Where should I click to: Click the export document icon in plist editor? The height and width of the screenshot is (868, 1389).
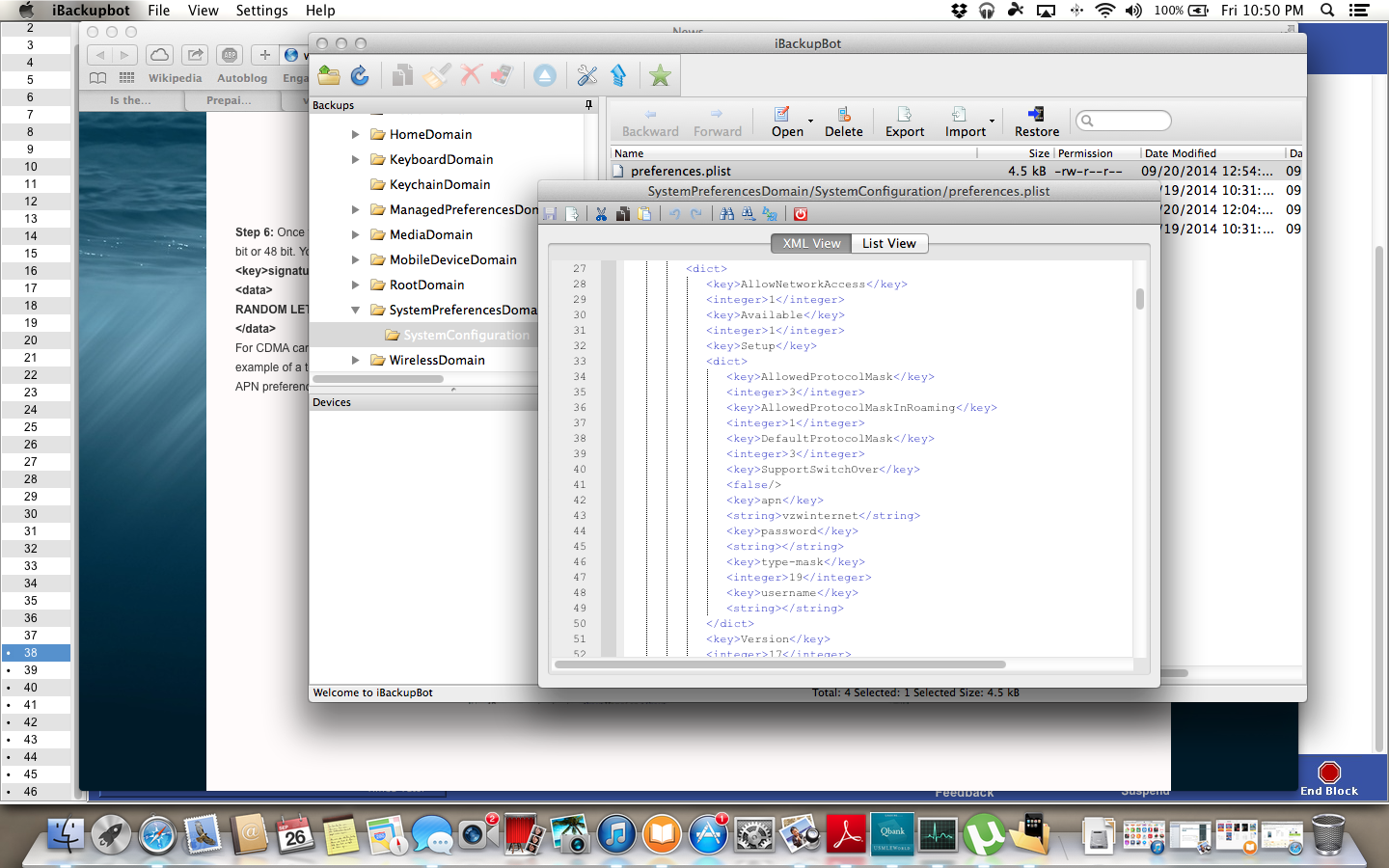(572, 214)
